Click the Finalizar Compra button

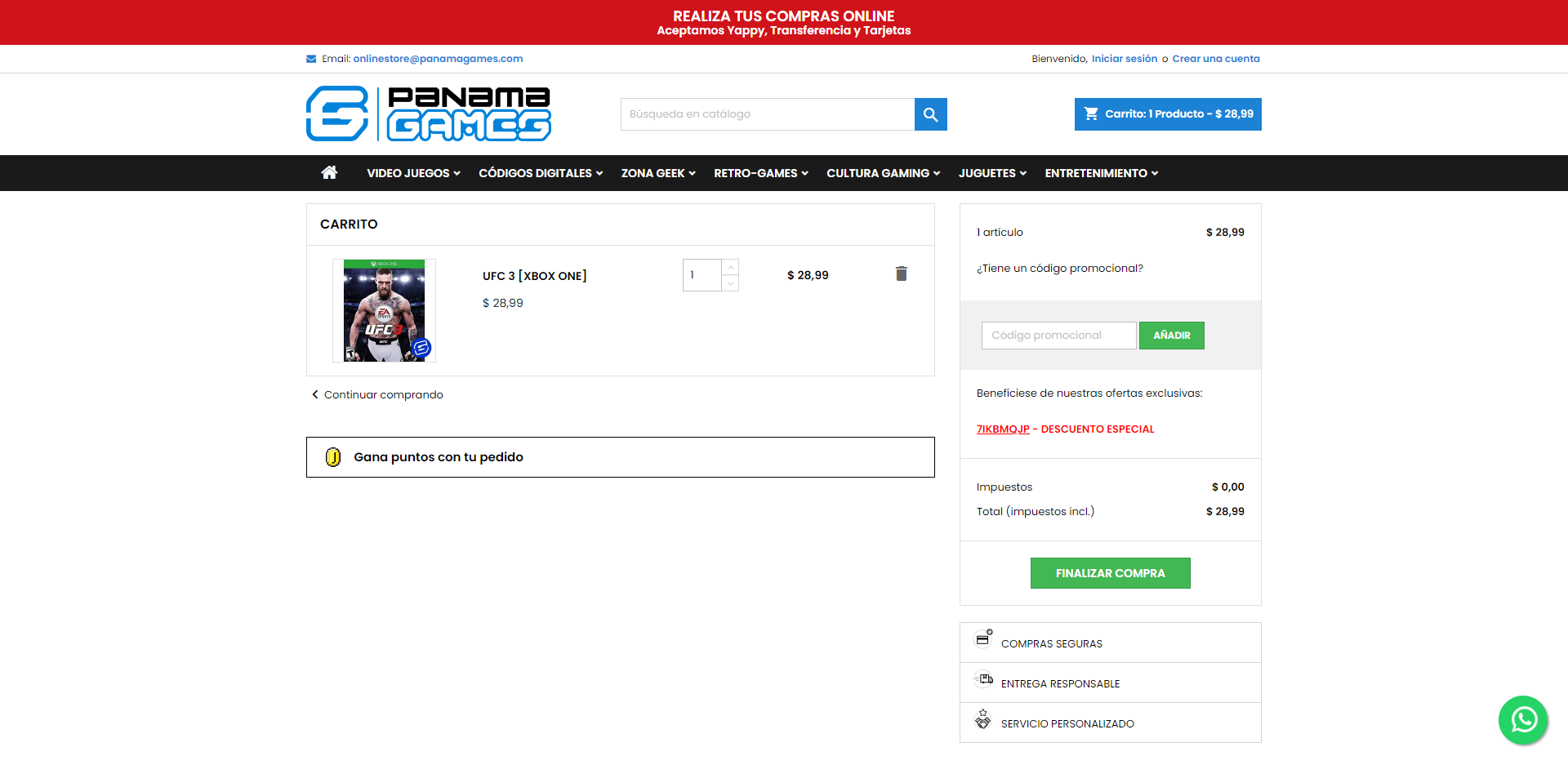point(1111,573)
